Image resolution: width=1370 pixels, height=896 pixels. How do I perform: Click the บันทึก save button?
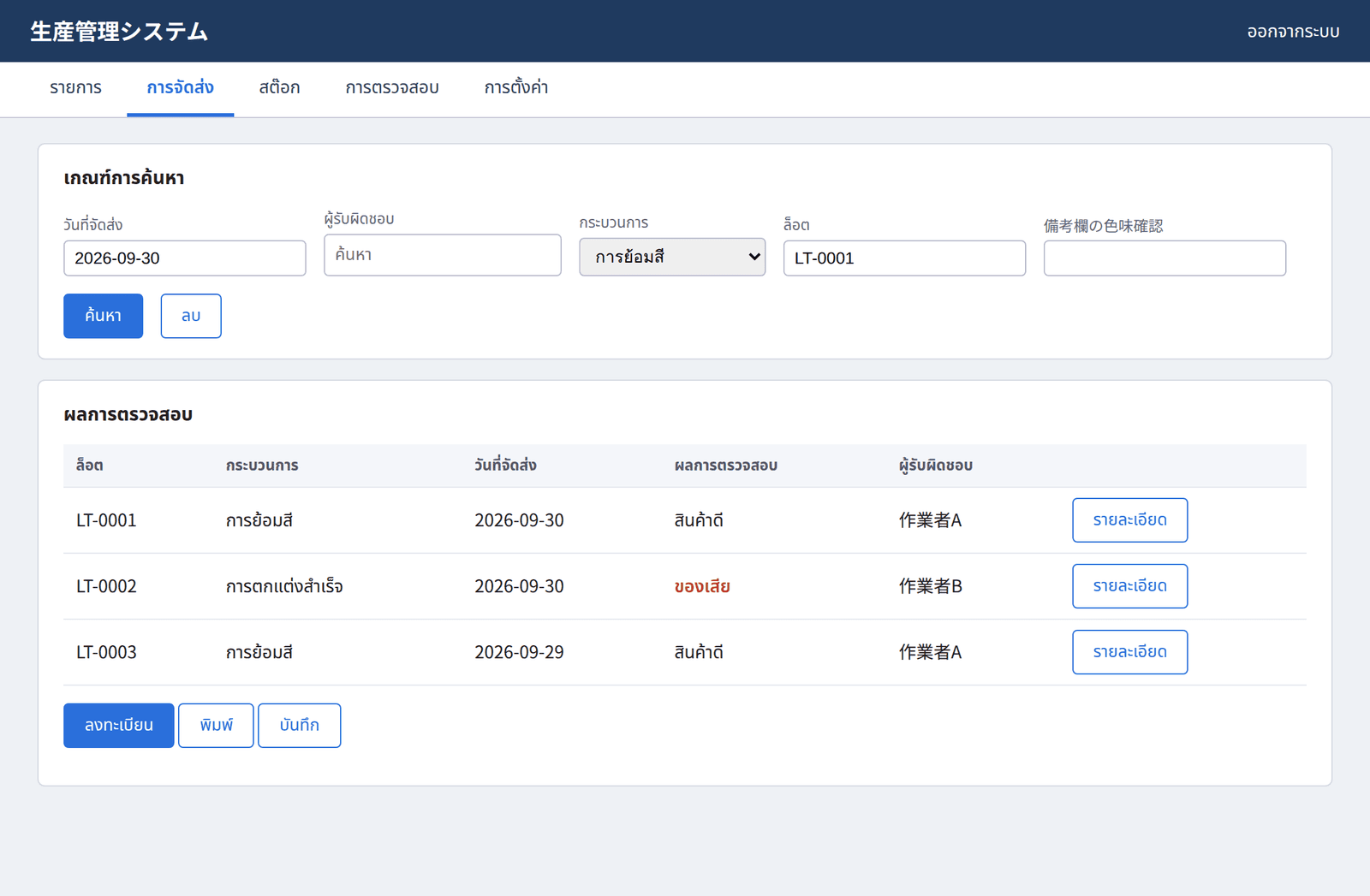pyautogui.click(x=300, y=726)
